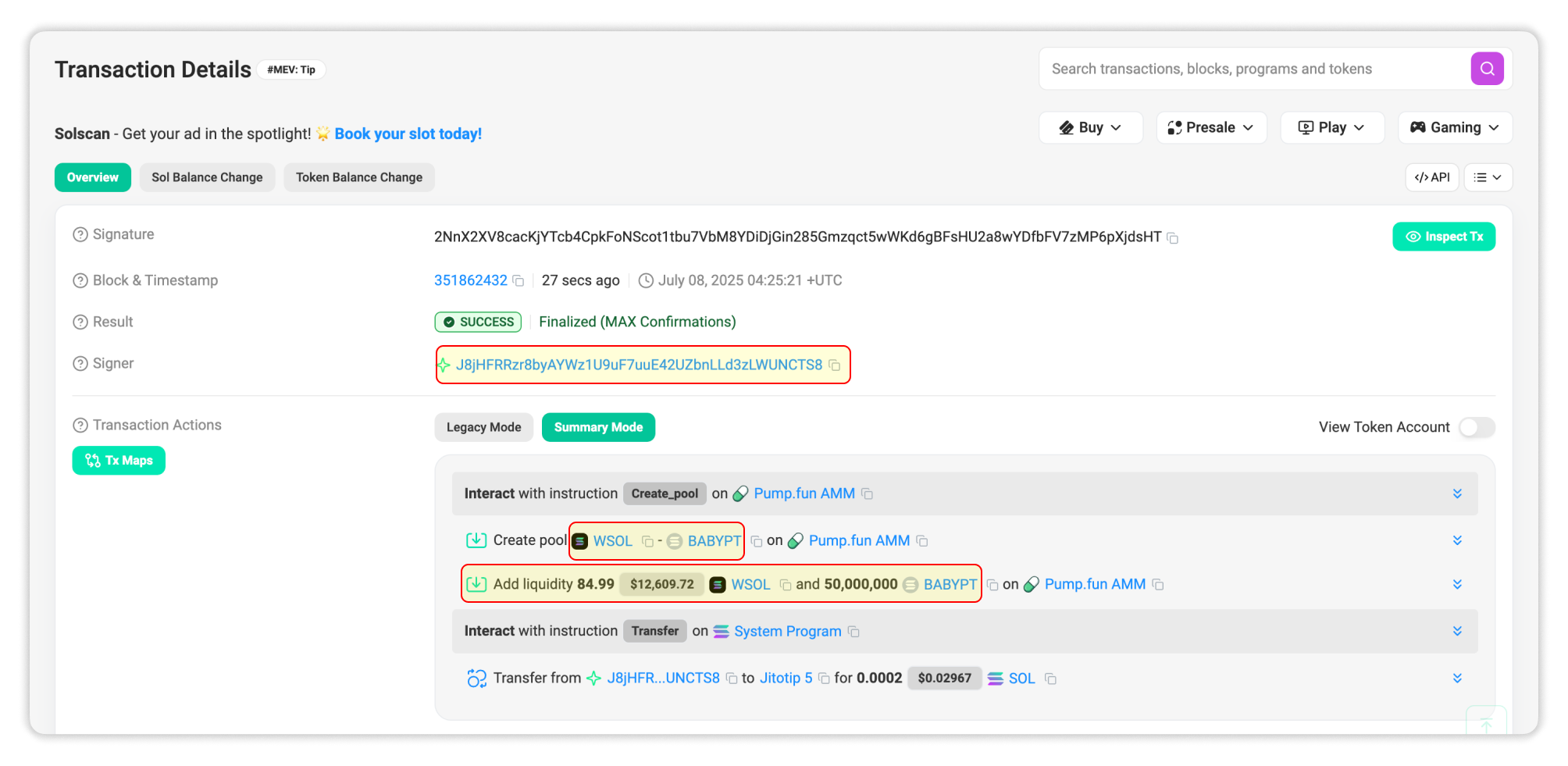Open the Token Balance Change tab
Viewport: 1568px width, 766px height.
[358, 177]
